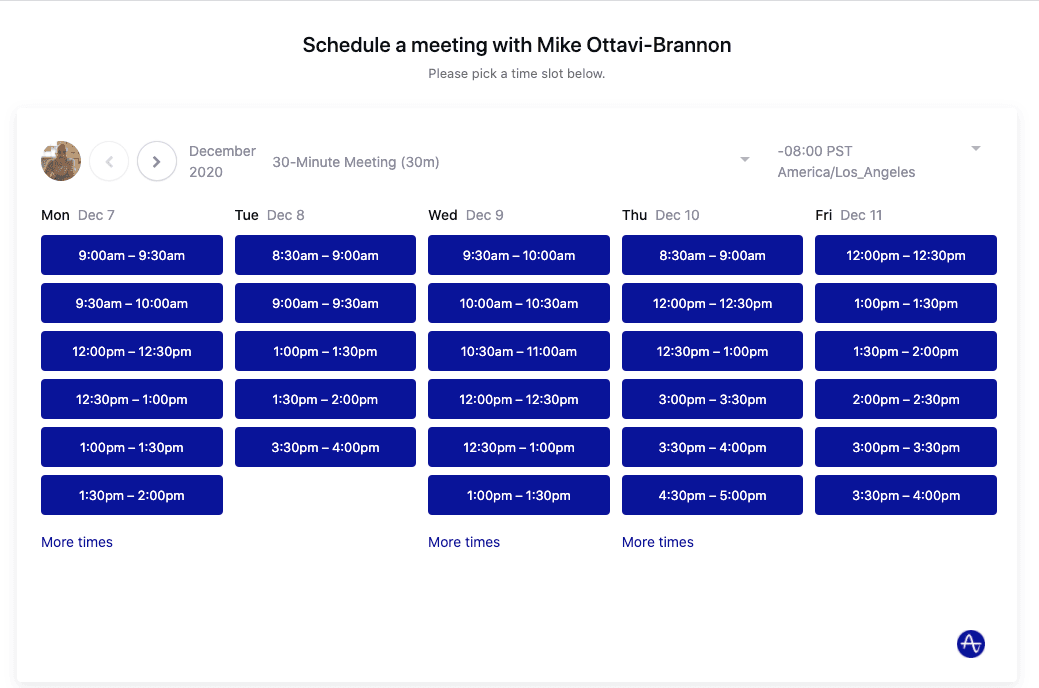
Task: Click the round blue logo badge
Action: [970, 643]
